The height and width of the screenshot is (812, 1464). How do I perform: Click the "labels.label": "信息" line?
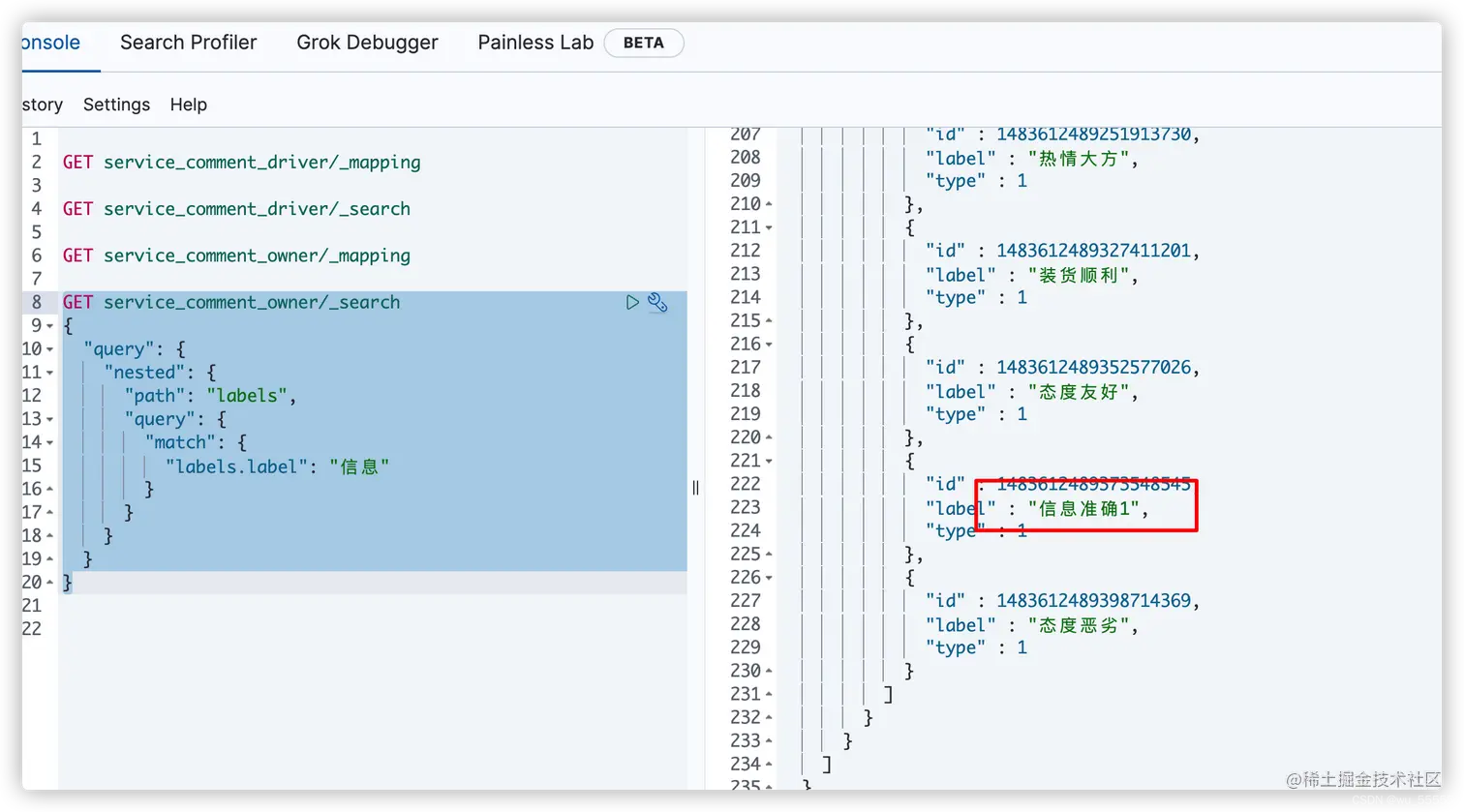tap(278, 466)
